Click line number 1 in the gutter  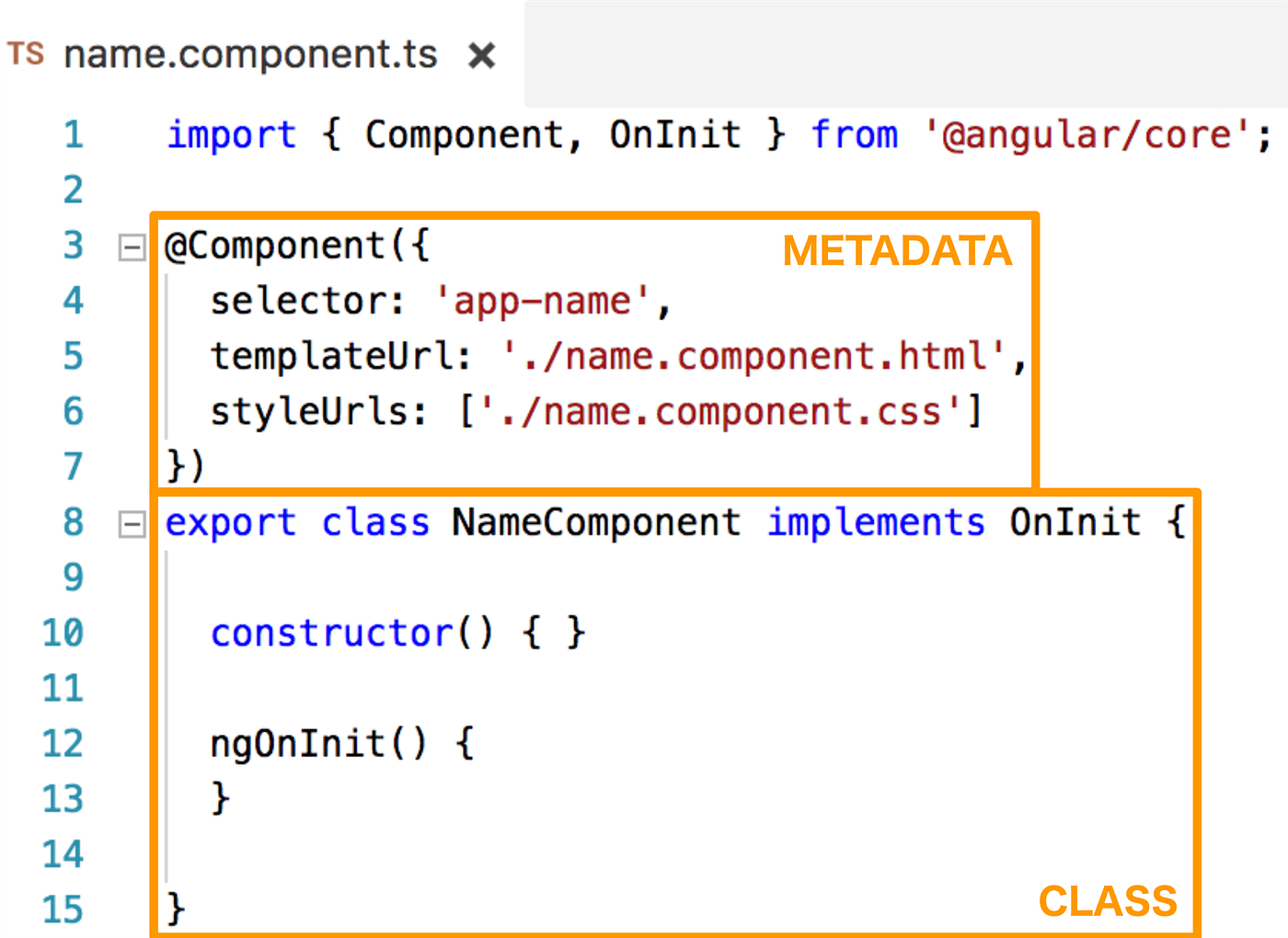coord(73,134)
